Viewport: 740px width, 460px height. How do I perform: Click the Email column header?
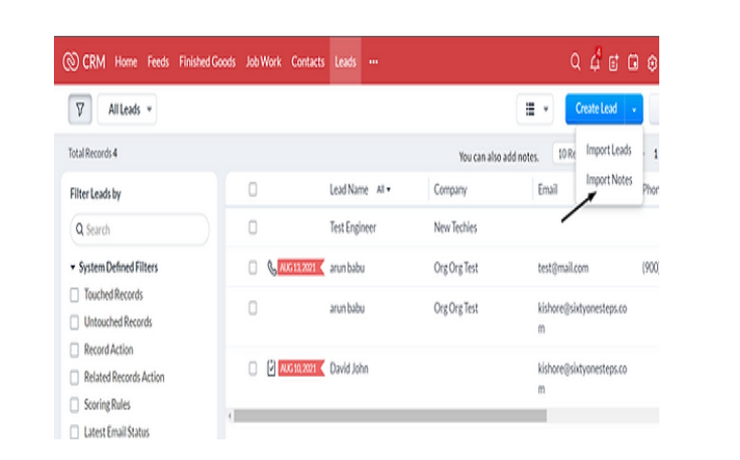(x=547, y=190)
